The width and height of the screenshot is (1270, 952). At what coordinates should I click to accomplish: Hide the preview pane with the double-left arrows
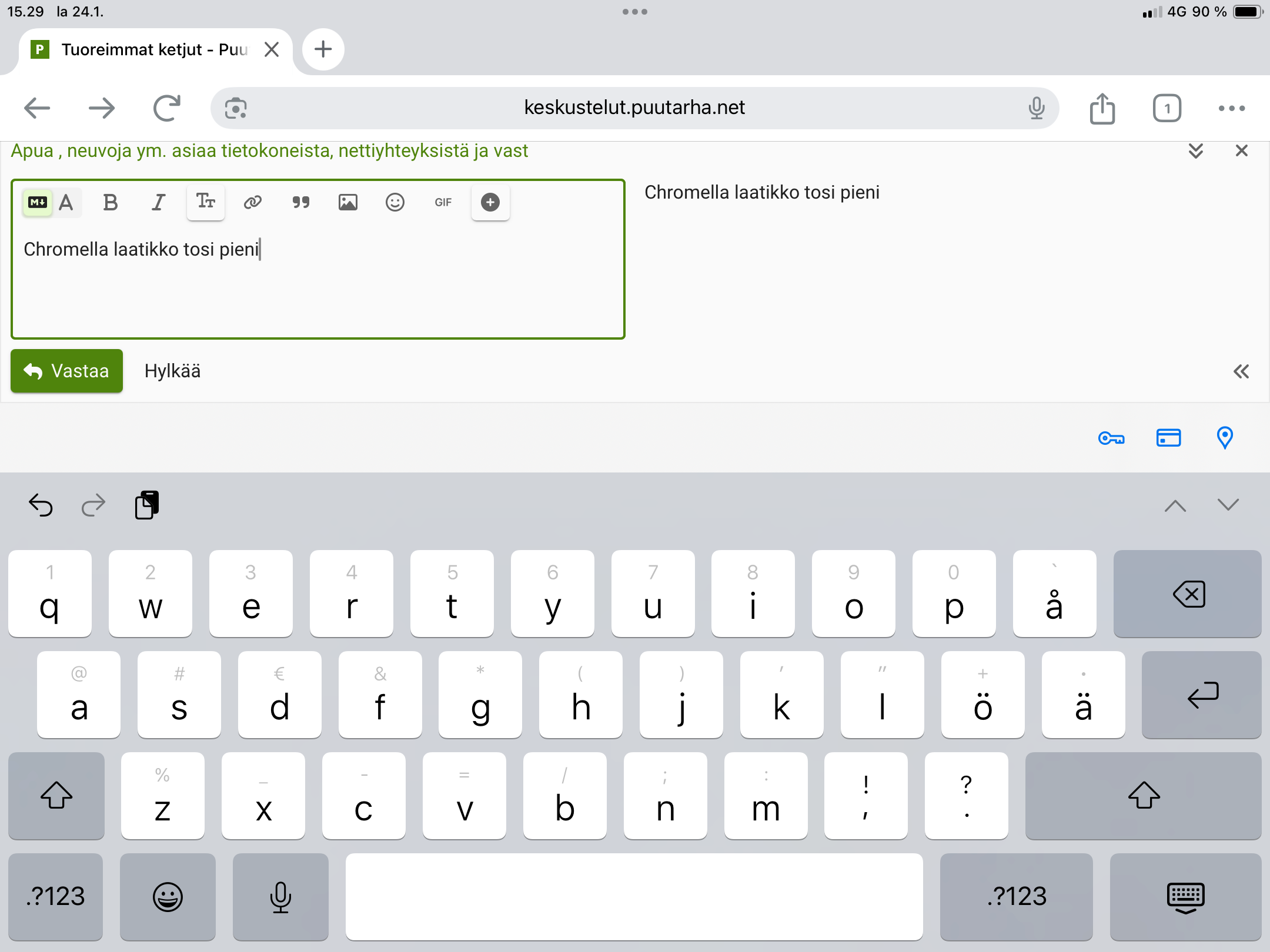1241,371
